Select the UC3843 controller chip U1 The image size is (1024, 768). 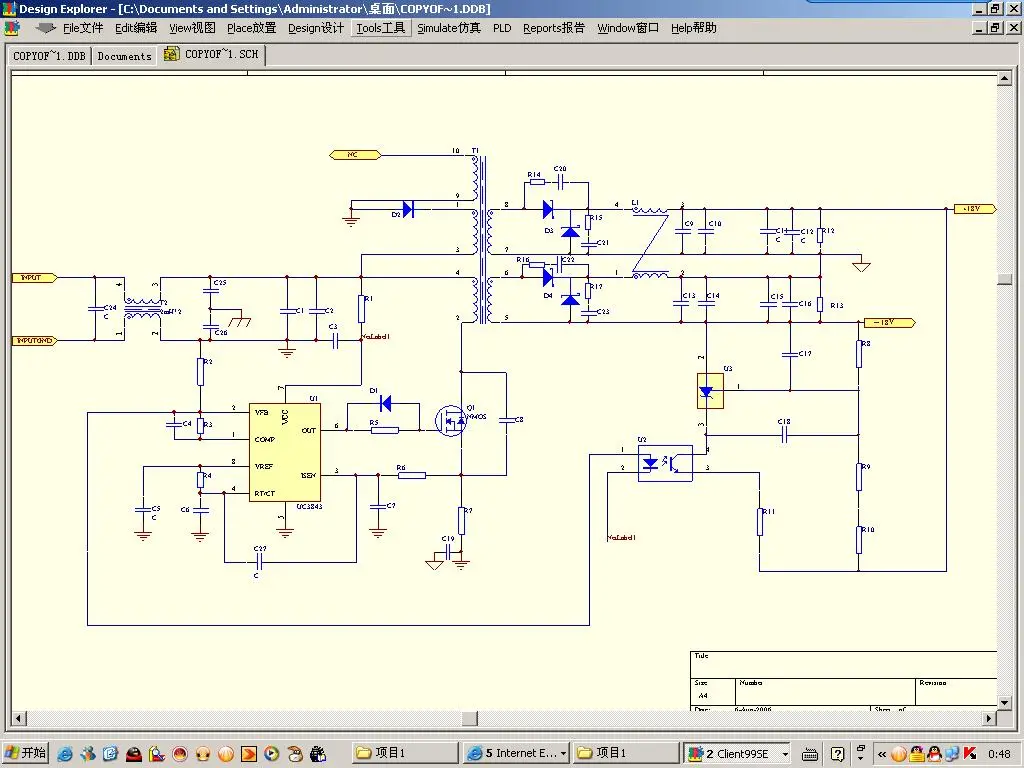tap(285, 452)
